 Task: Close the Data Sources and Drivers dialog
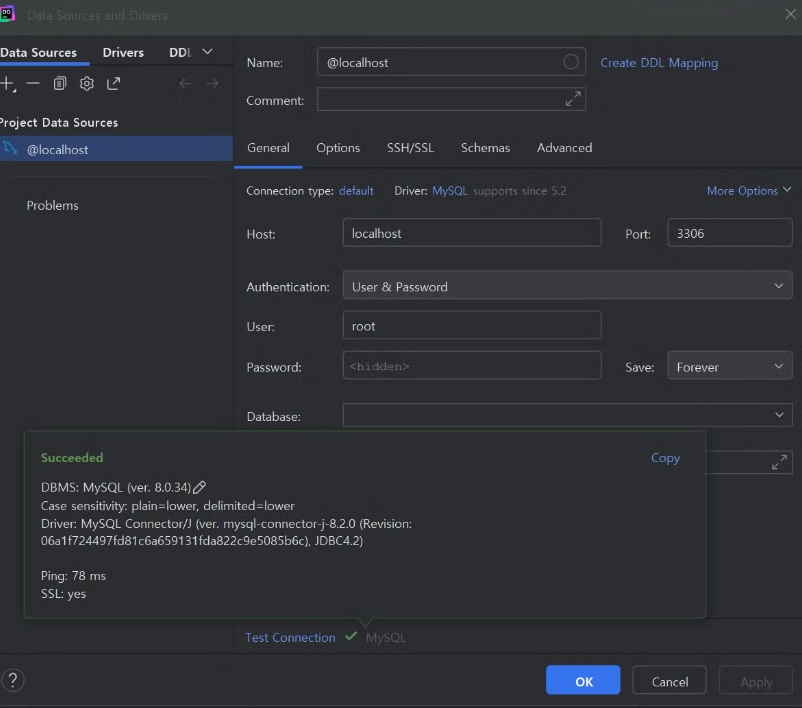click(790, 14)
